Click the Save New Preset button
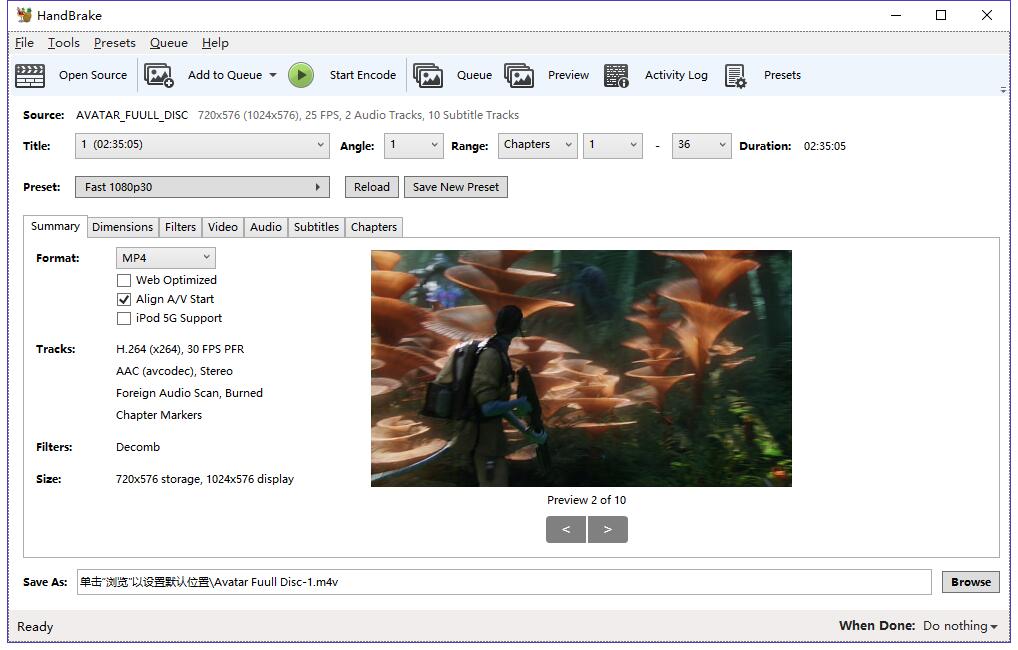This screenshot has height=650, width=1018. (456, 187)
